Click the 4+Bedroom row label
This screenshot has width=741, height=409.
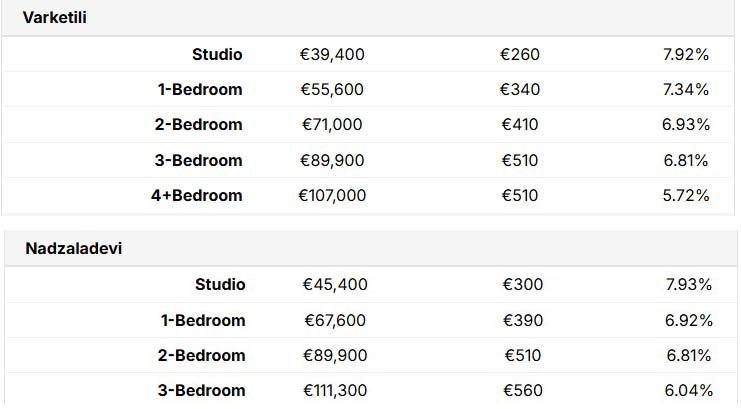coord(197,195)
